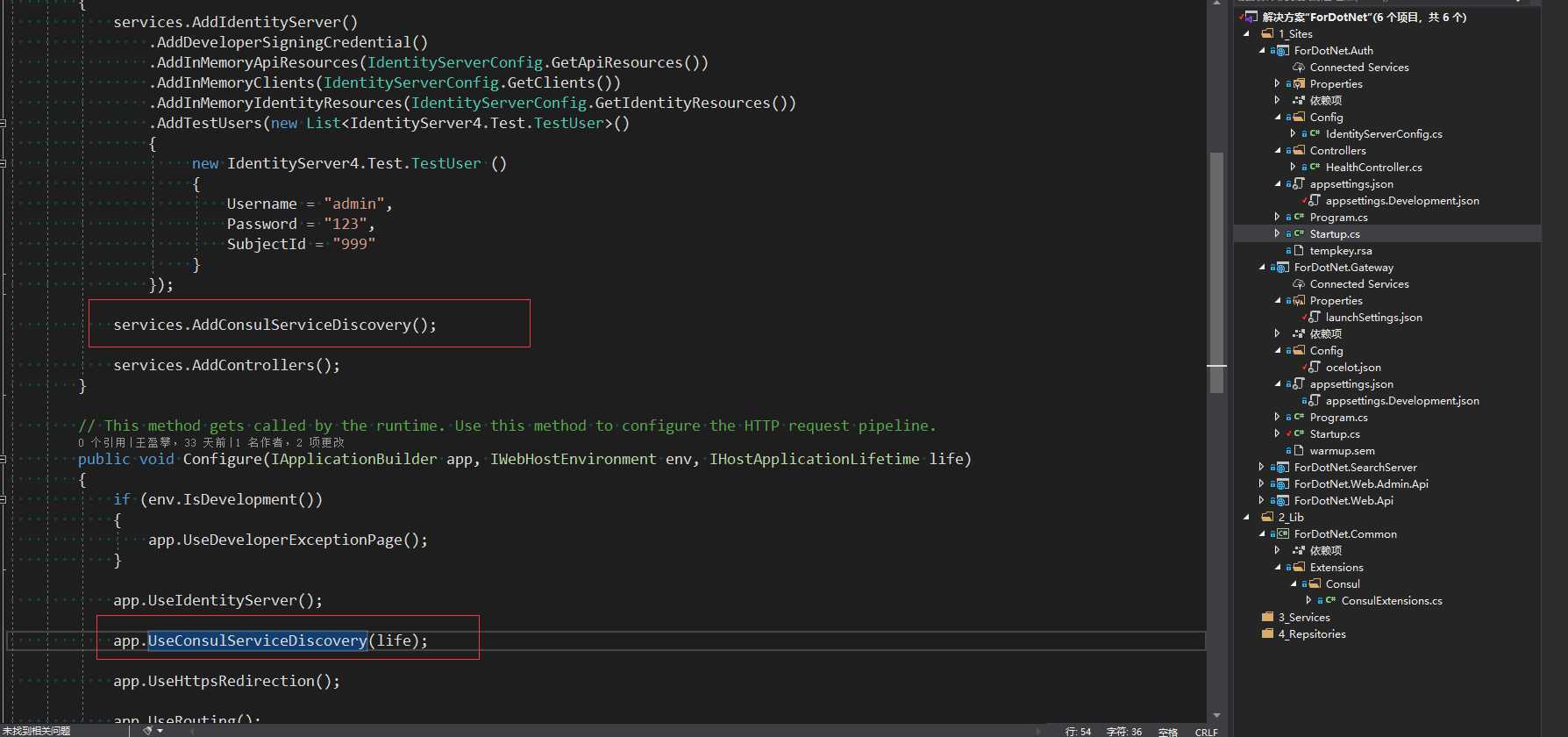Expand ConsulExtensions.cs file node
The height and width of the screenshot is (737, 1568).
tap(1308, 600)
